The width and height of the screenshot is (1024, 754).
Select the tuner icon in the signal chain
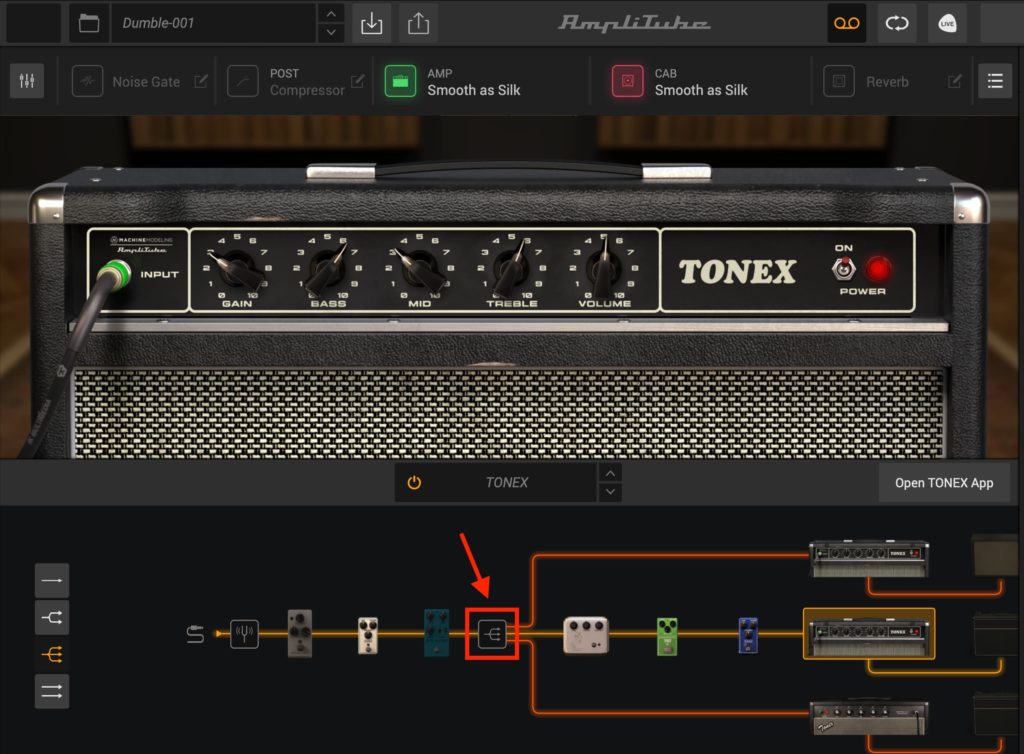(x=245, y=633)
